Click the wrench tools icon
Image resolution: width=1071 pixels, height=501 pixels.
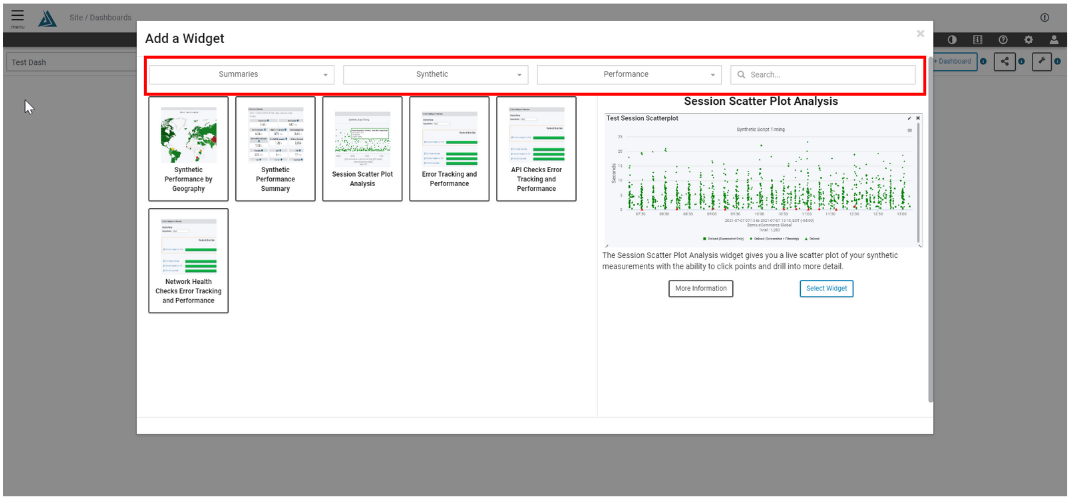point(1041,62)
